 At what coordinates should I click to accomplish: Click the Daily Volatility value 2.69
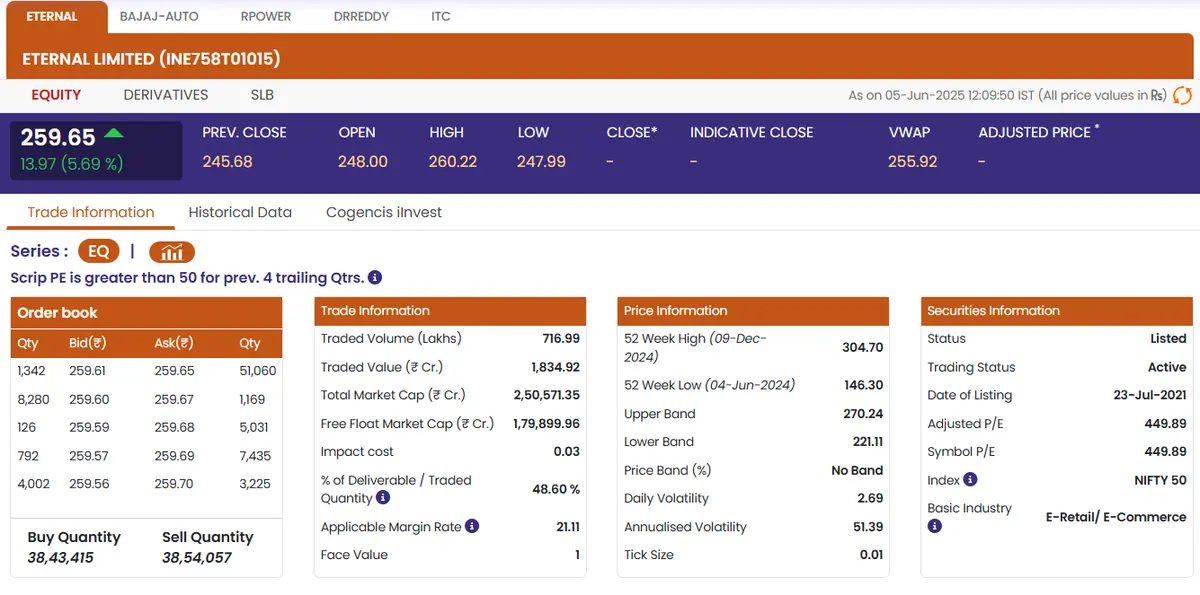pyautogui.click(x=871, y=498)
